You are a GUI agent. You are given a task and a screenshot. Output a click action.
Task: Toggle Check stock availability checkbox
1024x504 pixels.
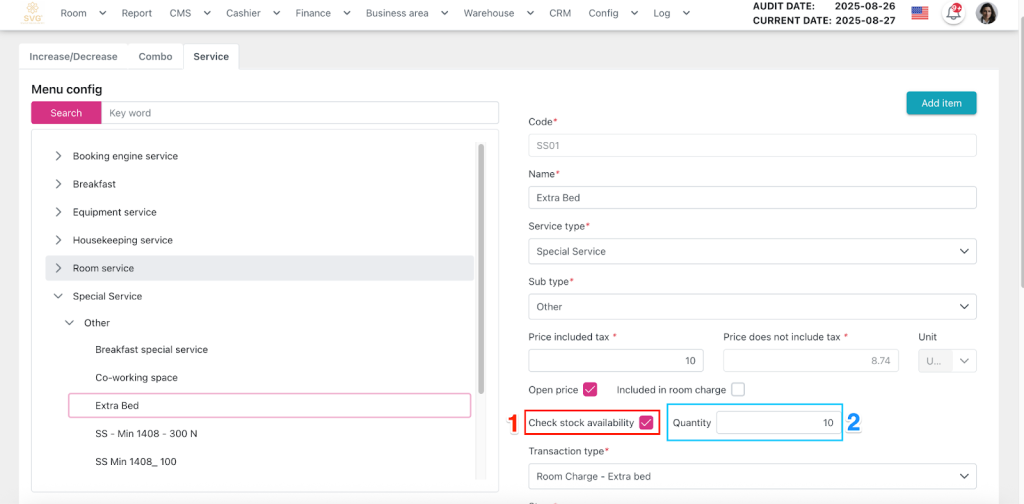[x=646, y=423]
